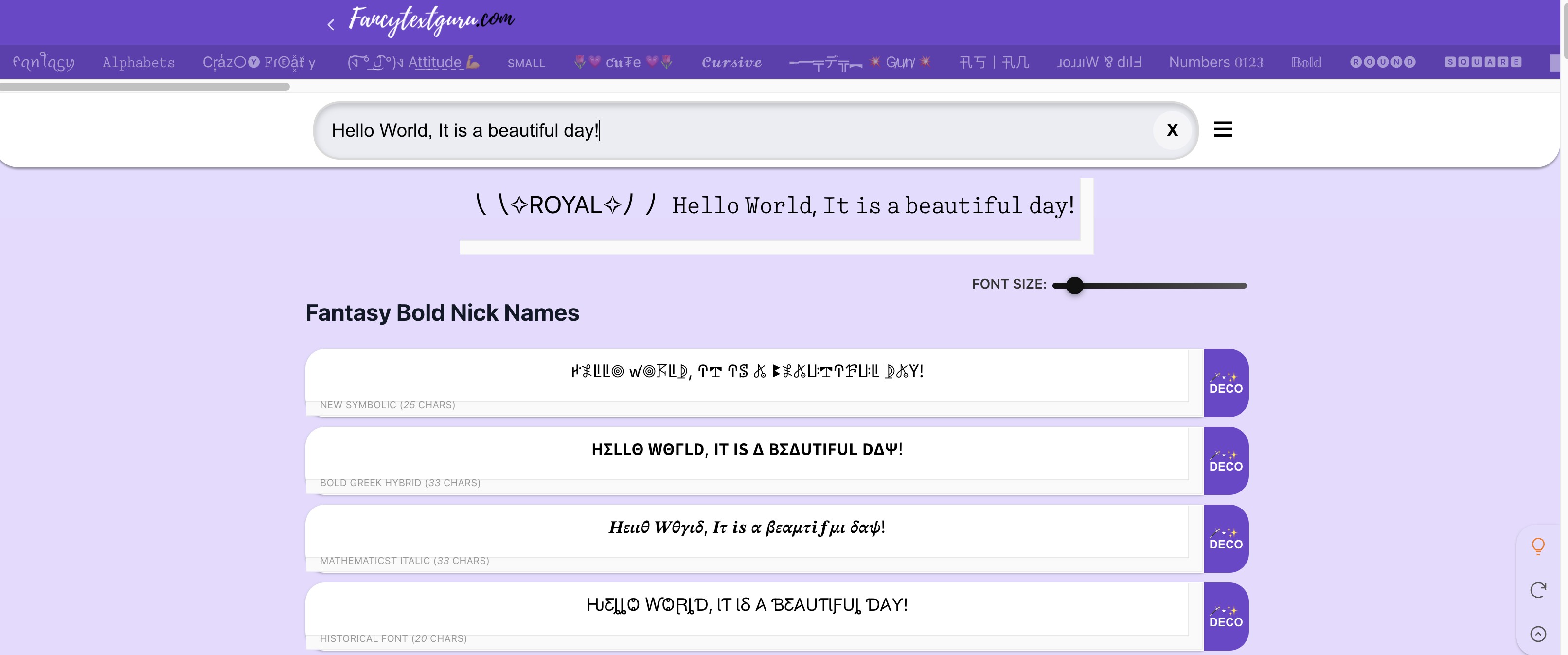1568x655 pixels.
Task: Clear the input with the X button
Action: [1172, 130]
